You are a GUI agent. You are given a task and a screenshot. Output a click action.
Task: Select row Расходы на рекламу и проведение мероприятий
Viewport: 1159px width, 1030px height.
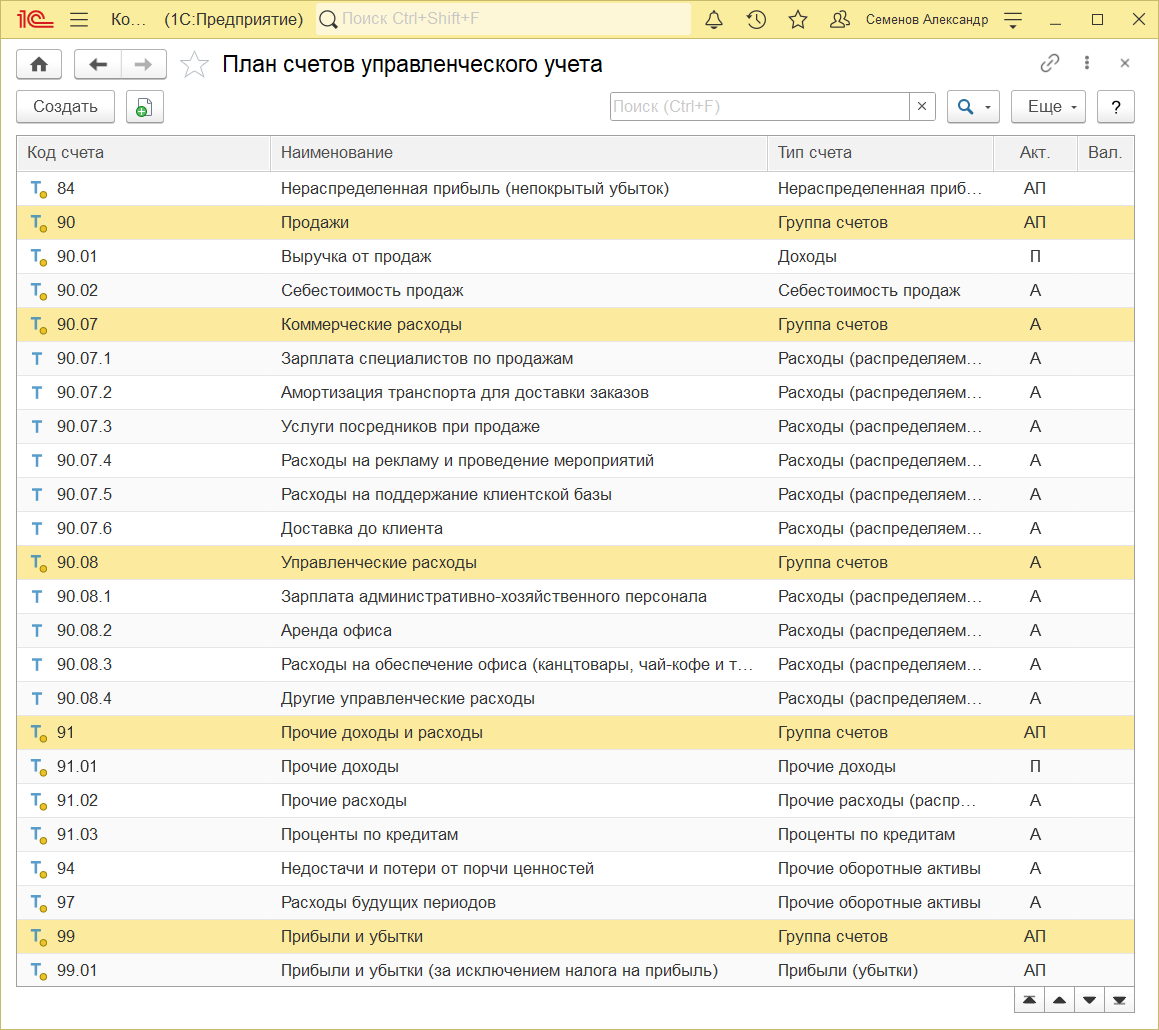click(575, 461)
